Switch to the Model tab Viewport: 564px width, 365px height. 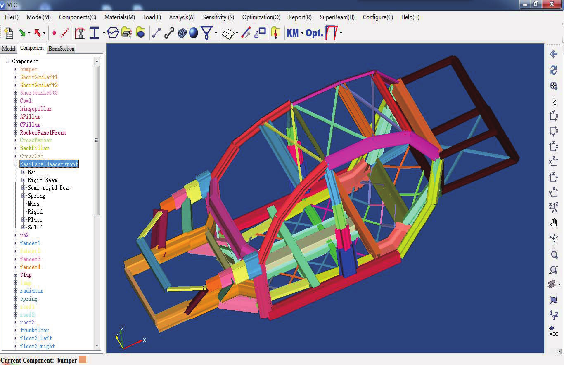coord(8,48)
